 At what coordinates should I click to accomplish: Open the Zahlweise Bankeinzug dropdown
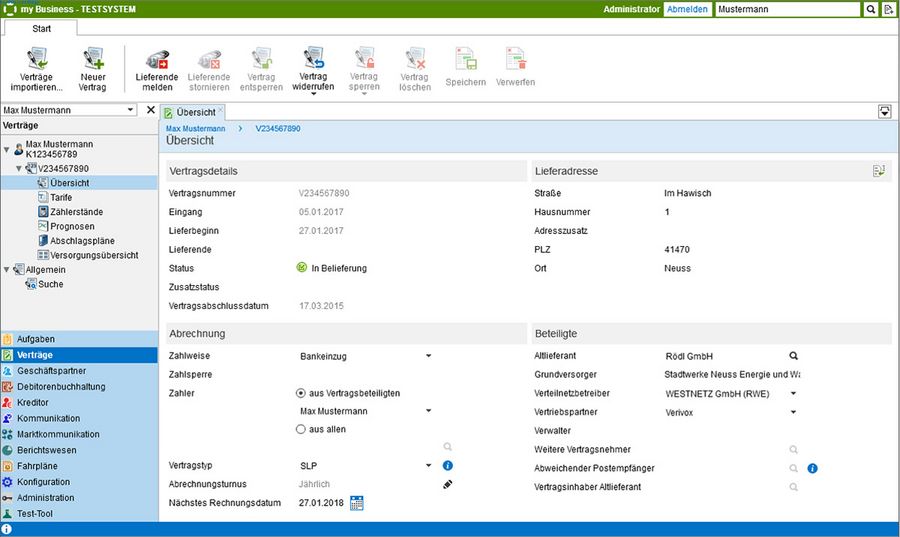(428, 356)
